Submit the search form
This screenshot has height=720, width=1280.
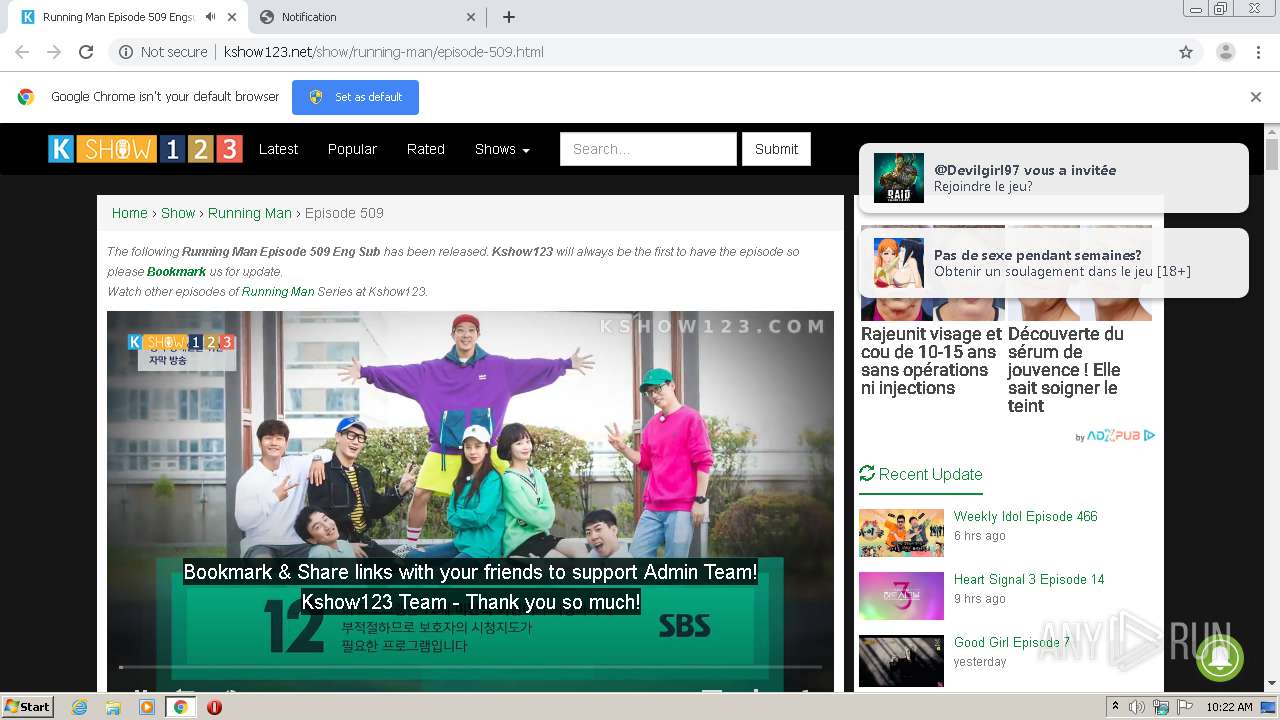[x=776, y=149]
